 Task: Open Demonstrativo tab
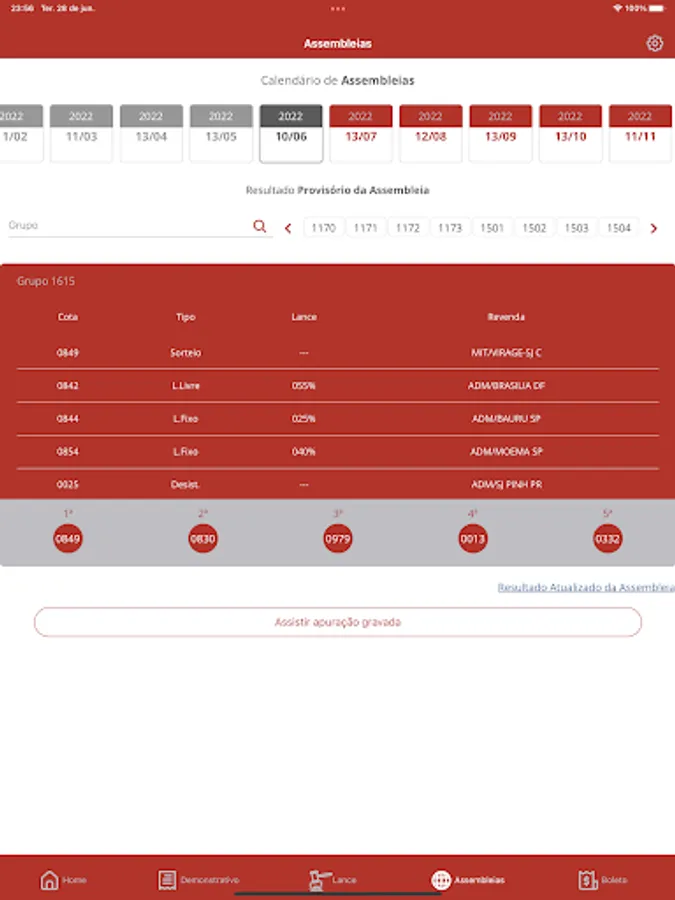coord(199,879)
